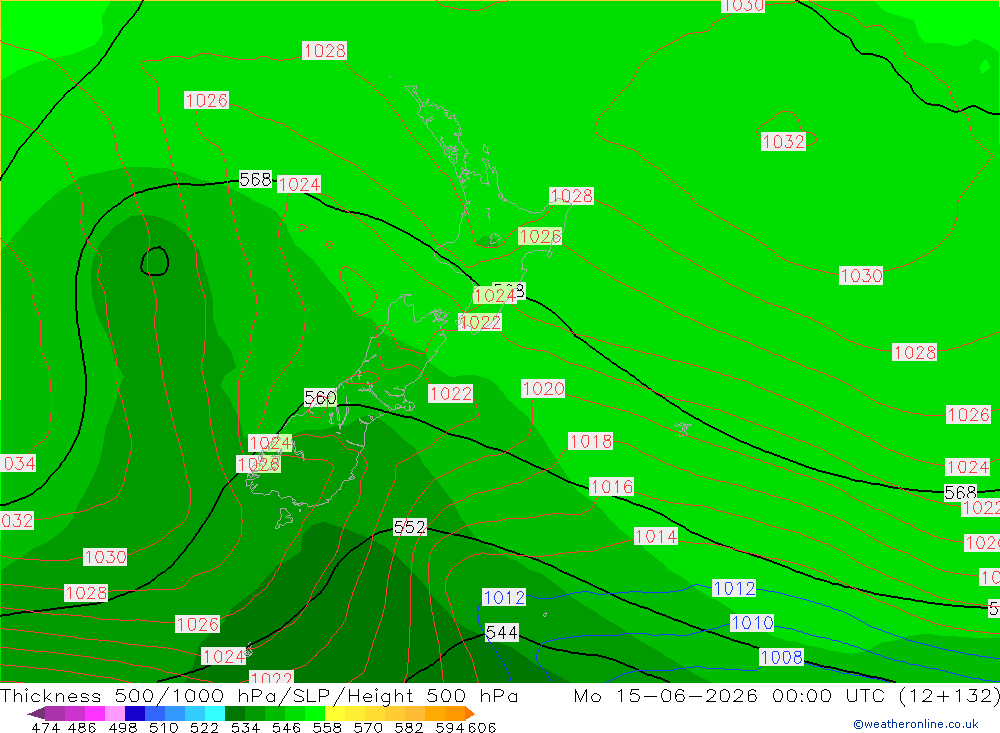Select the red 1014 isobar label

click(656, 537)
